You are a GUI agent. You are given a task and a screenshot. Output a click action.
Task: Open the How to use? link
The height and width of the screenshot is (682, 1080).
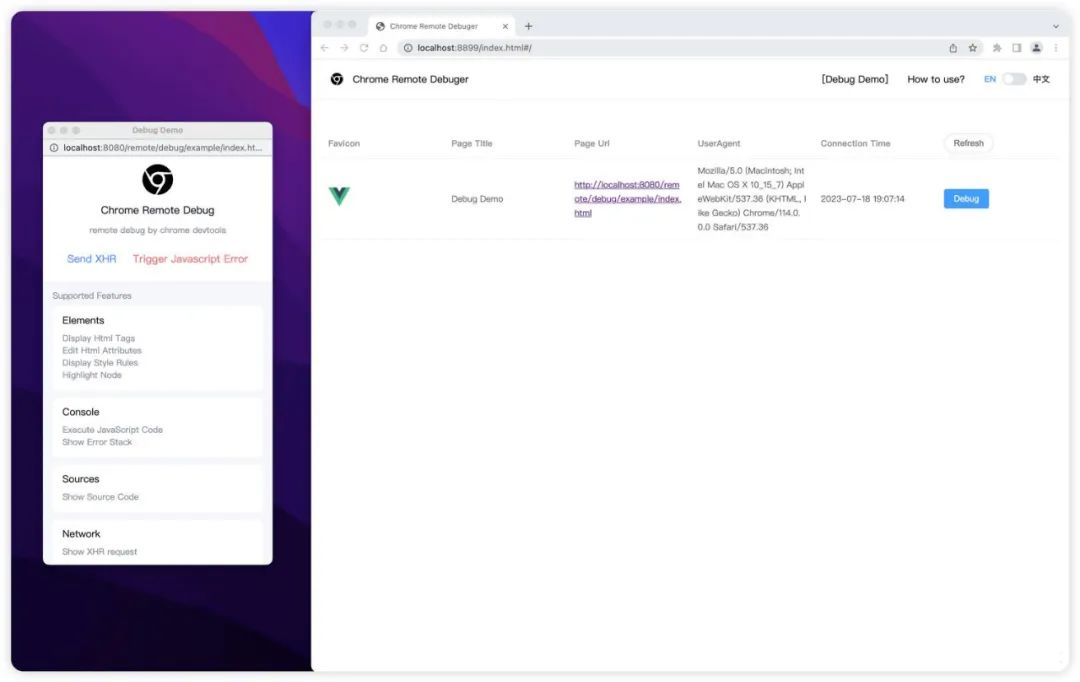935,79
